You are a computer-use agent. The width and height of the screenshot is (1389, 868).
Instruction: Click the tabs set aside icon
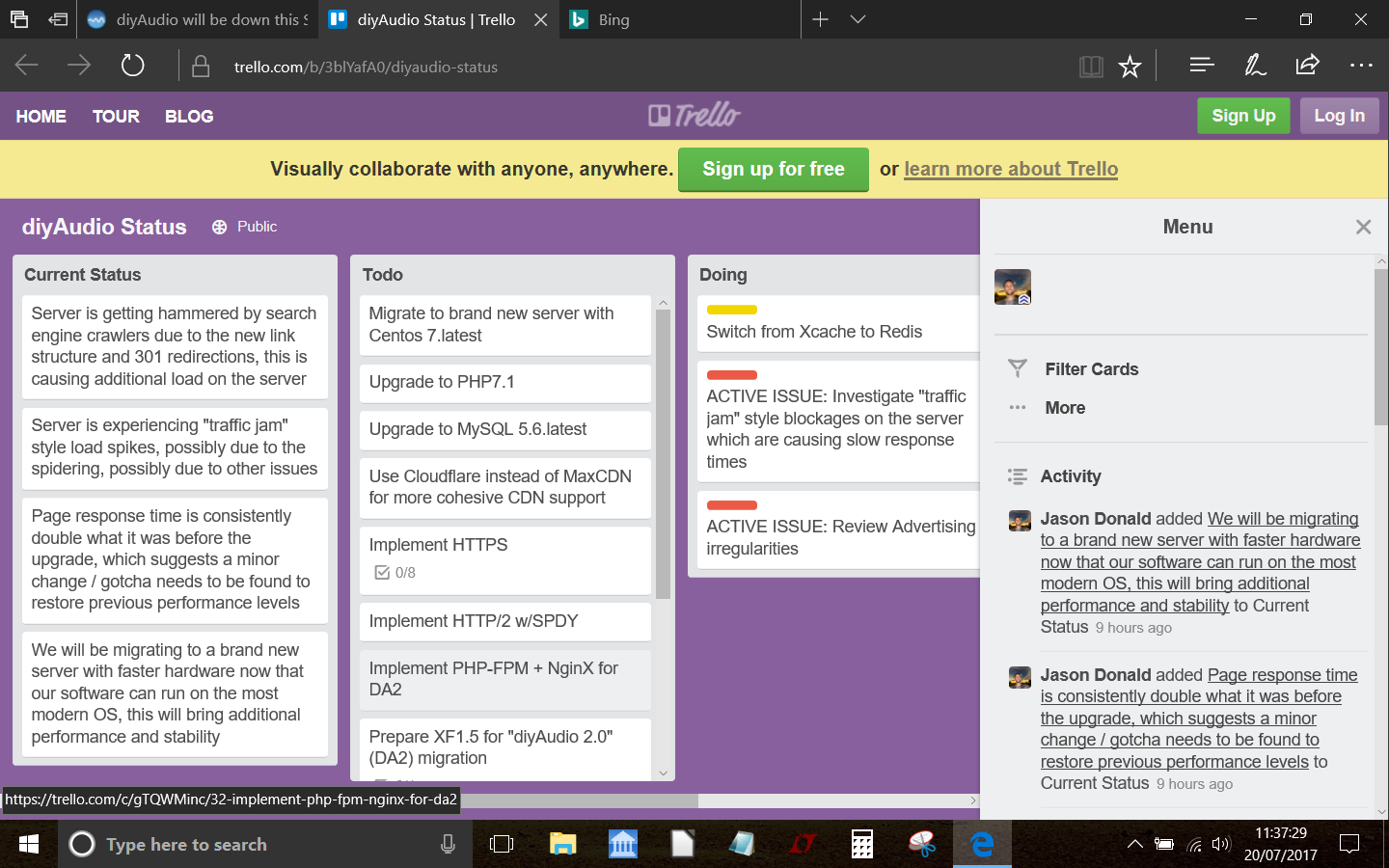pyautogui.click(x=19, y=19)
